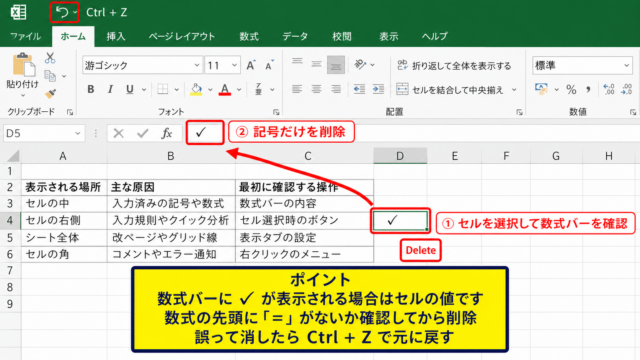Open the Undo history dropdown arrow
The height and width of the screenshot is (360, 640).
tap(75, 13)
